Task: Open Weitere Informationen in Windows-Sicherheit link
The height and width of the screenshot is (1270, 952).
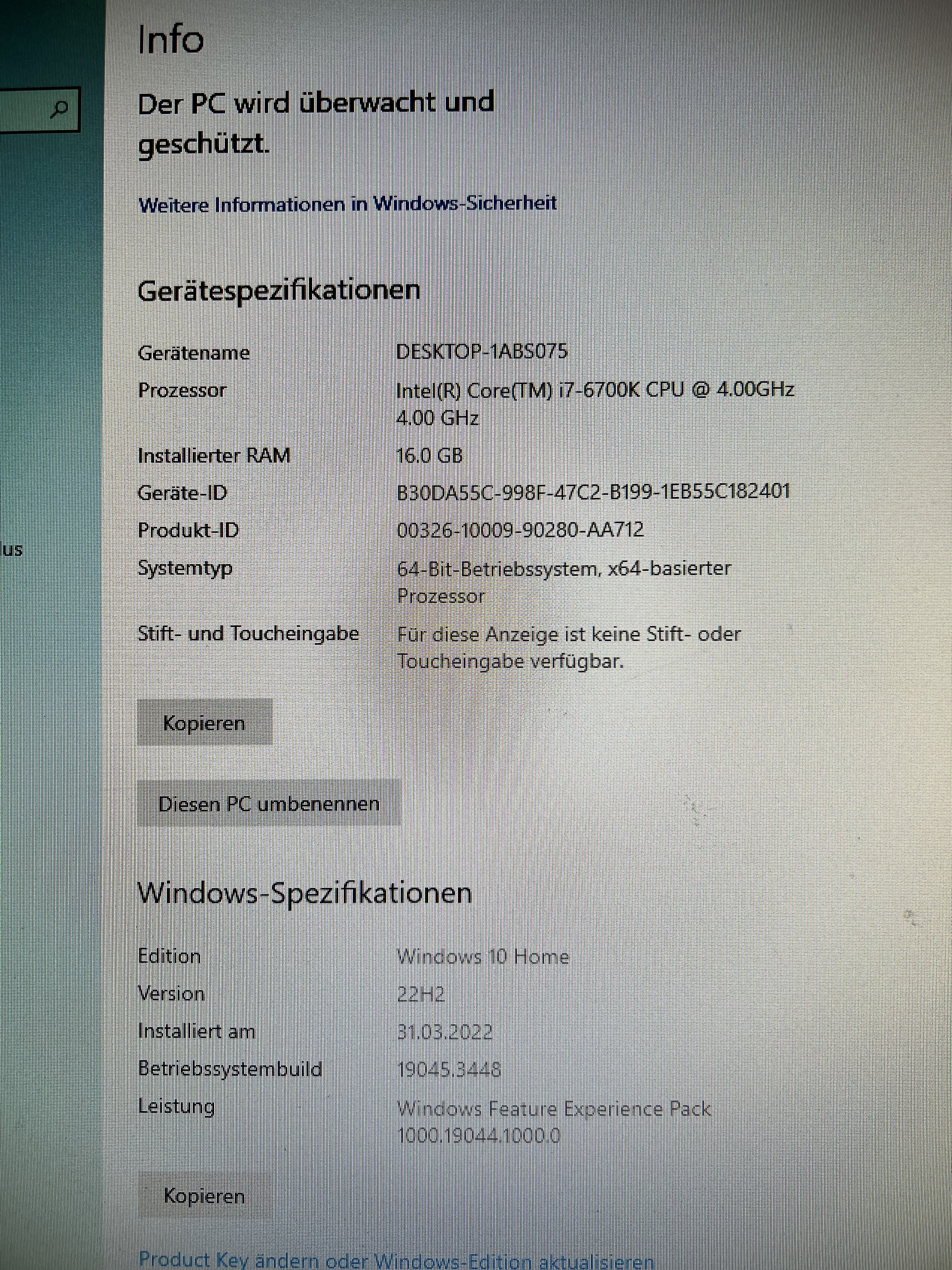Action: pyautogui.click(x=348, y=204)
